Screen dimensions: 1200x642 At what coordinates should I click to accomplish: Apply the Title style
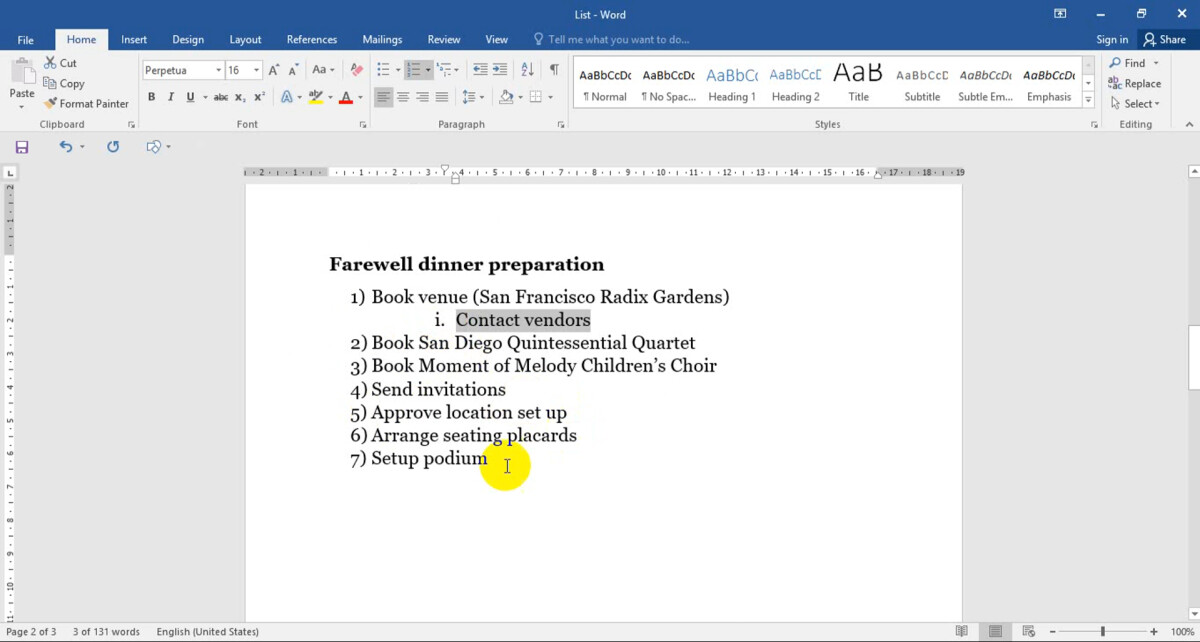click(859, 84)
